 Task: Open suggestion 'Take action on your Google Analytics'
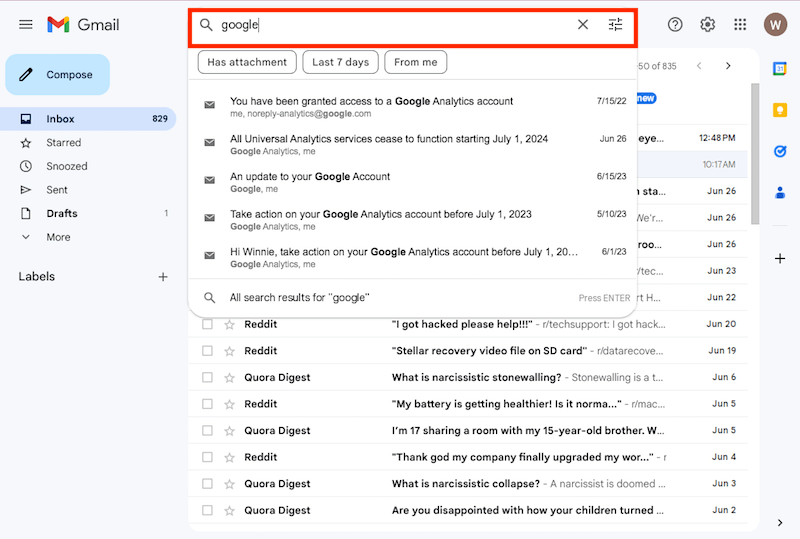413,220
